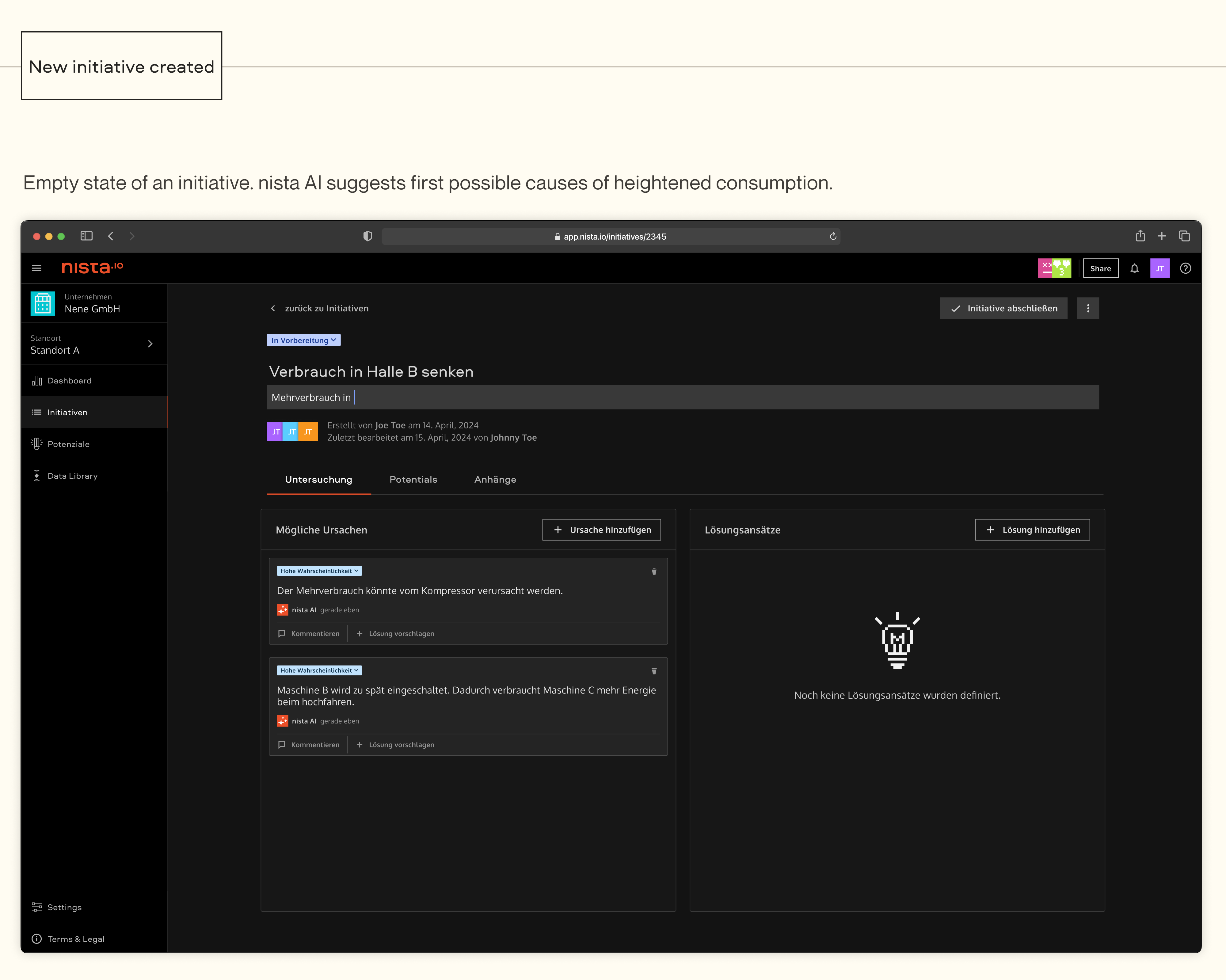Open Potenziale in the sidebar
1226x980 pixels.
68,444
